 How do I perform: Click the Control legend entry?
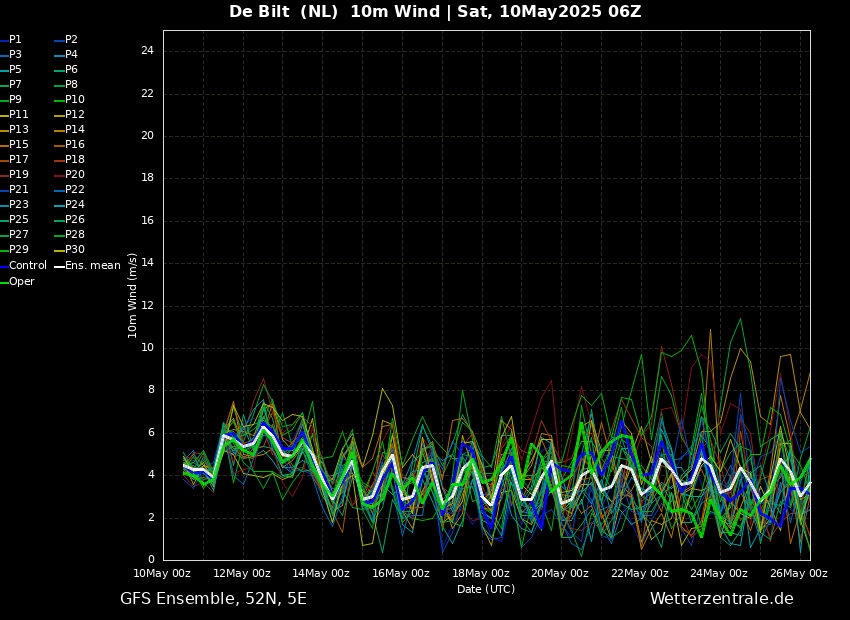coord(27,266)
